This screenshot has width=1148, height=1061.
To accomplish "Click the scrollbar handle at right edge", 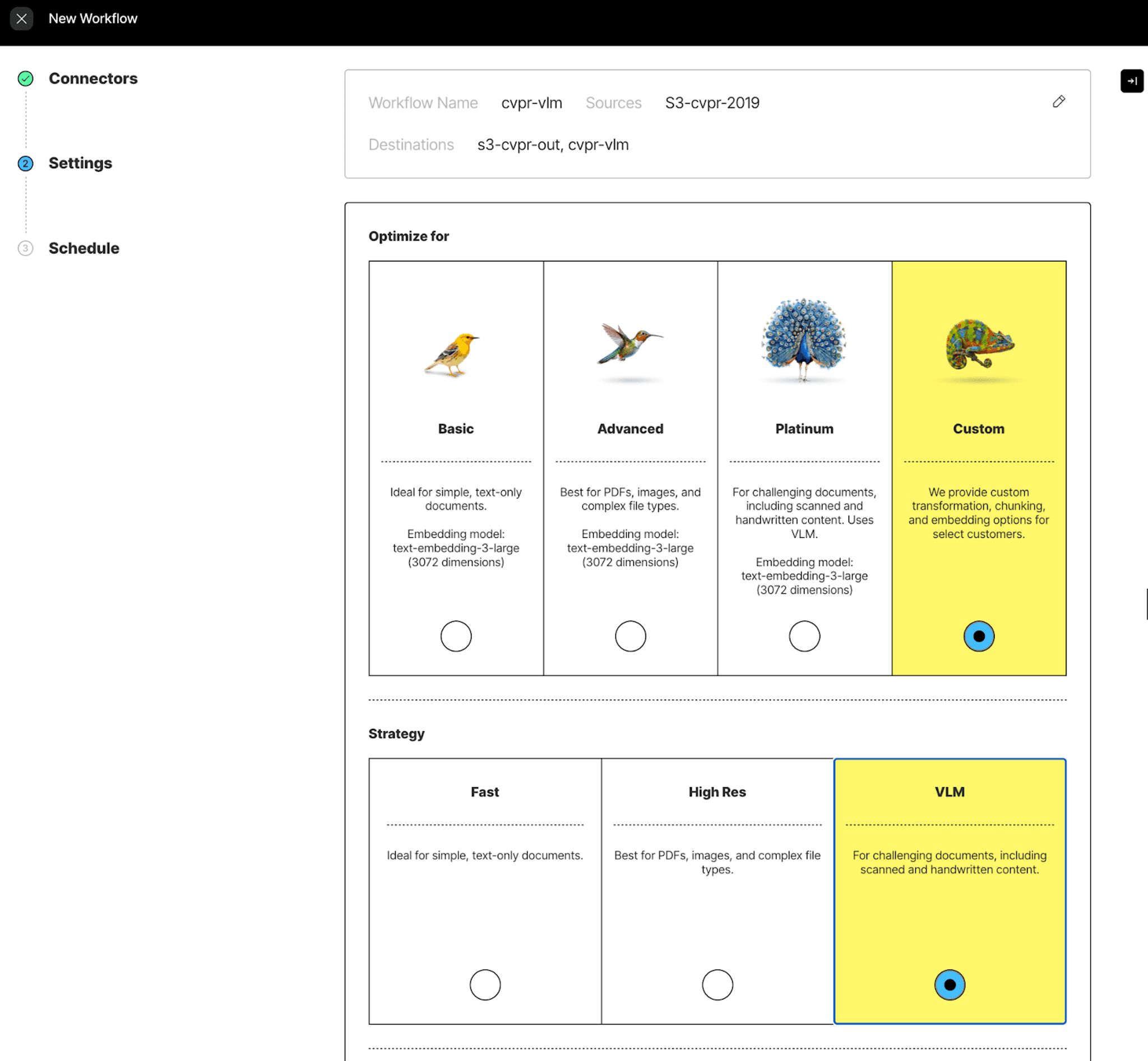I will click(1146, 604).
